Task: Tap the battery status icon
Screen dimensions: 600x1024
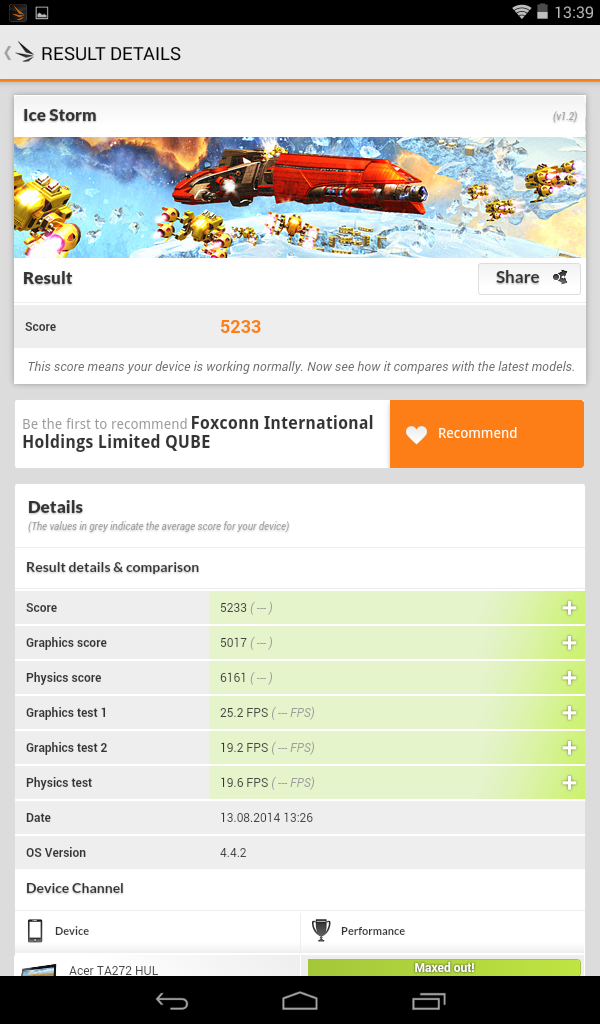Action: pos(542,12)
